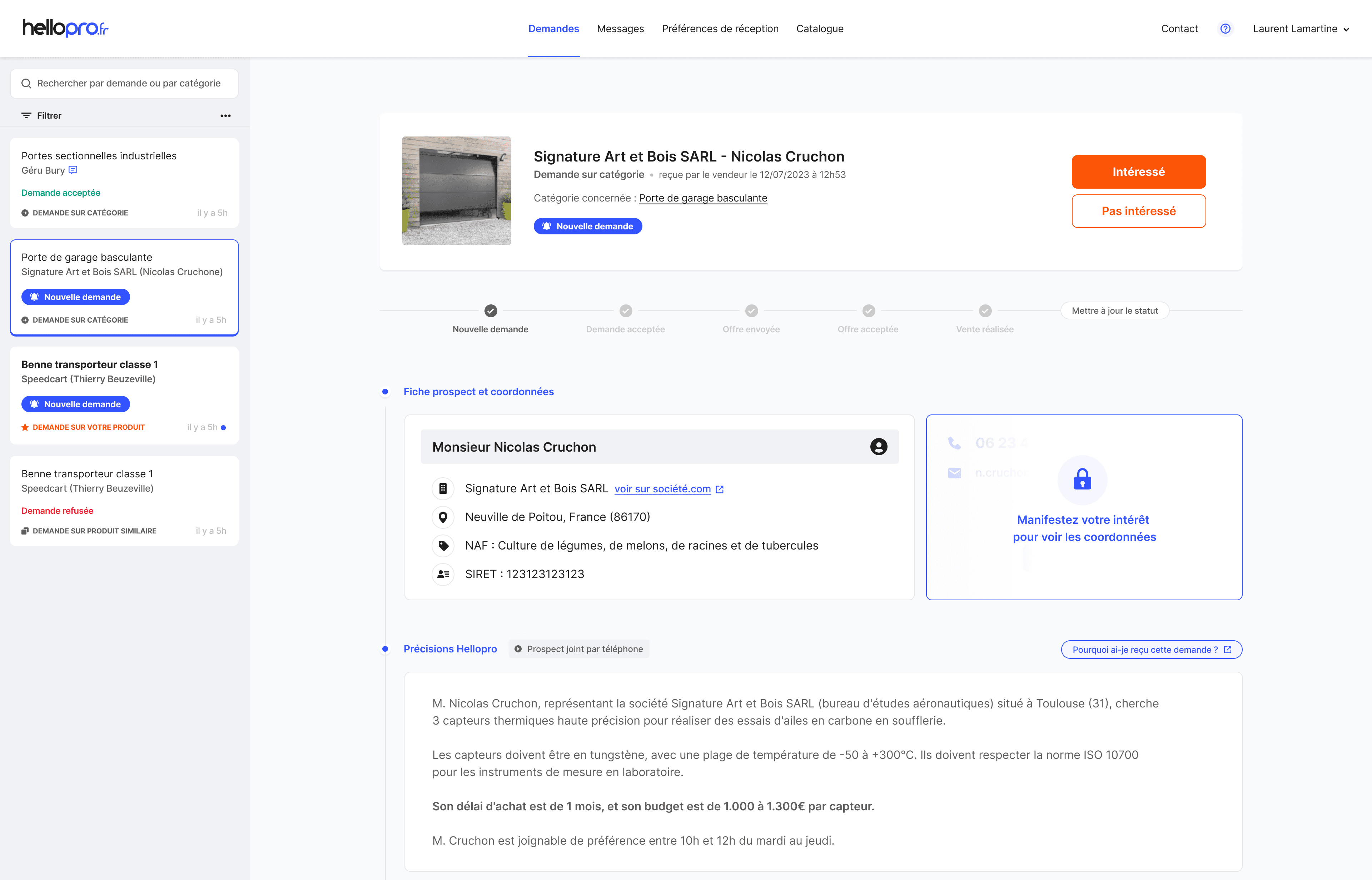Click the 'Demande refusée' status text
The height and width of the screenshot is (880, 1372).
click(57, 511)
